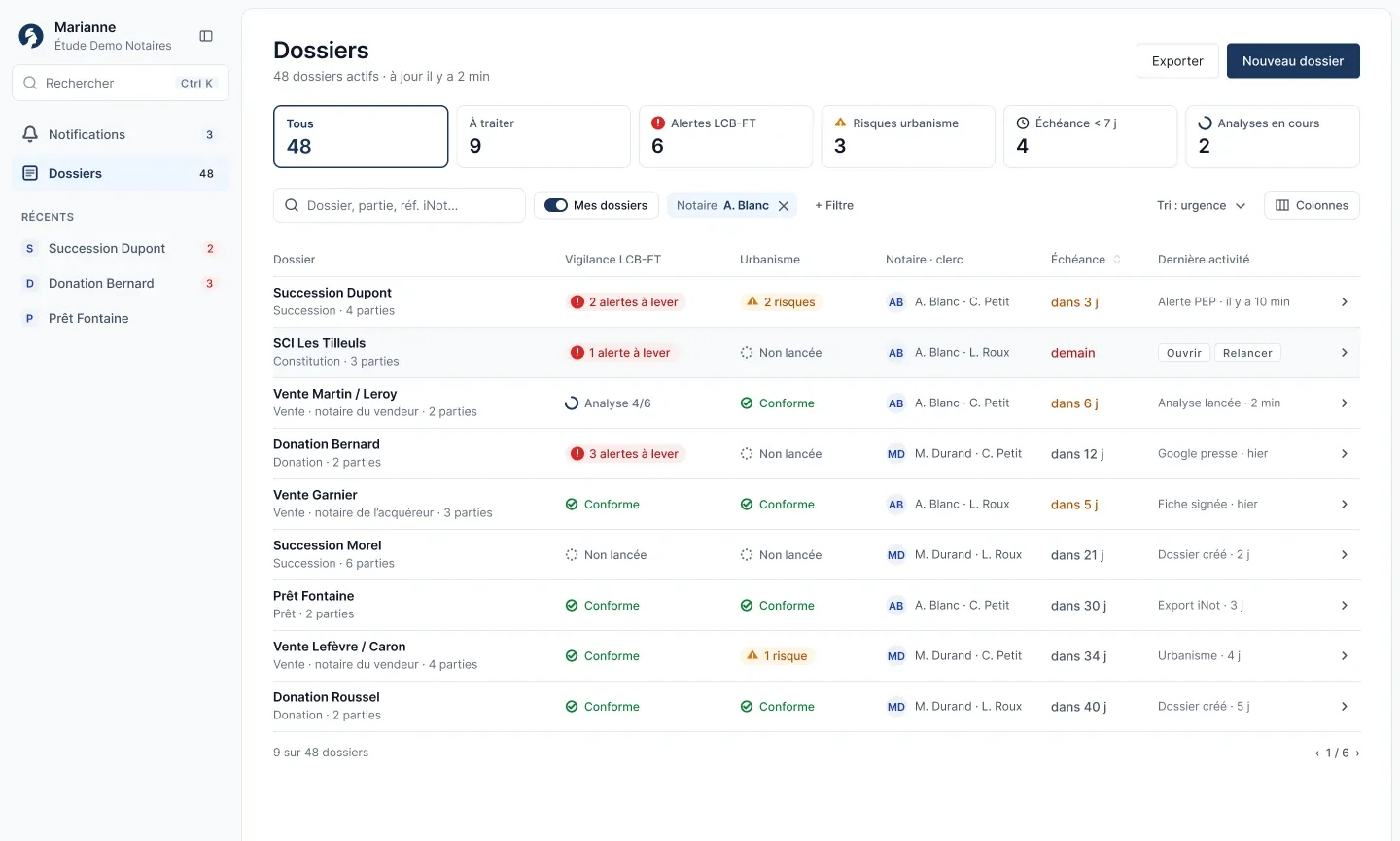Click the '2 risques' urbanisme badge
This screenshot has height=841, width=1400.
pyautogui.click(x=781, y=302)
